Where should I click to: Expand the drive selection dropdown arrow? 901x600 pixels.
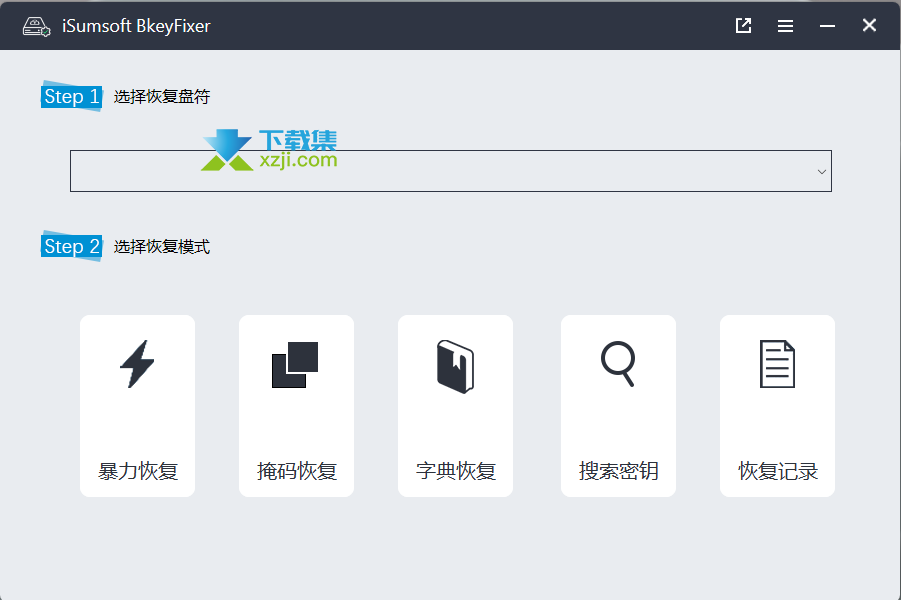[x=822, y=171]
